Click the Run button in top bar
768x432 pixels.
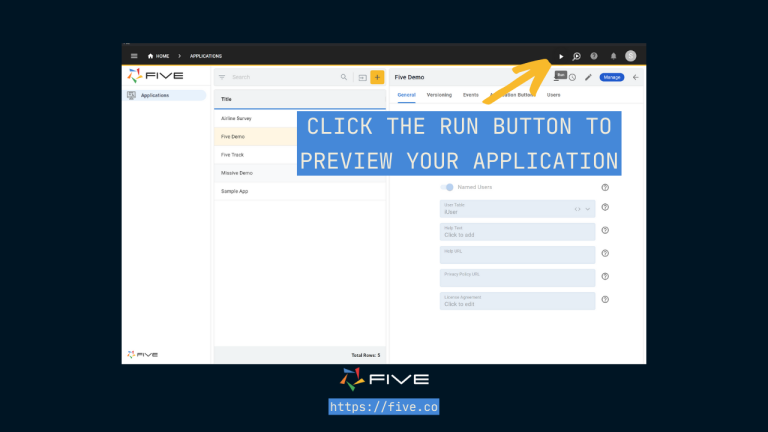[561, 56]
